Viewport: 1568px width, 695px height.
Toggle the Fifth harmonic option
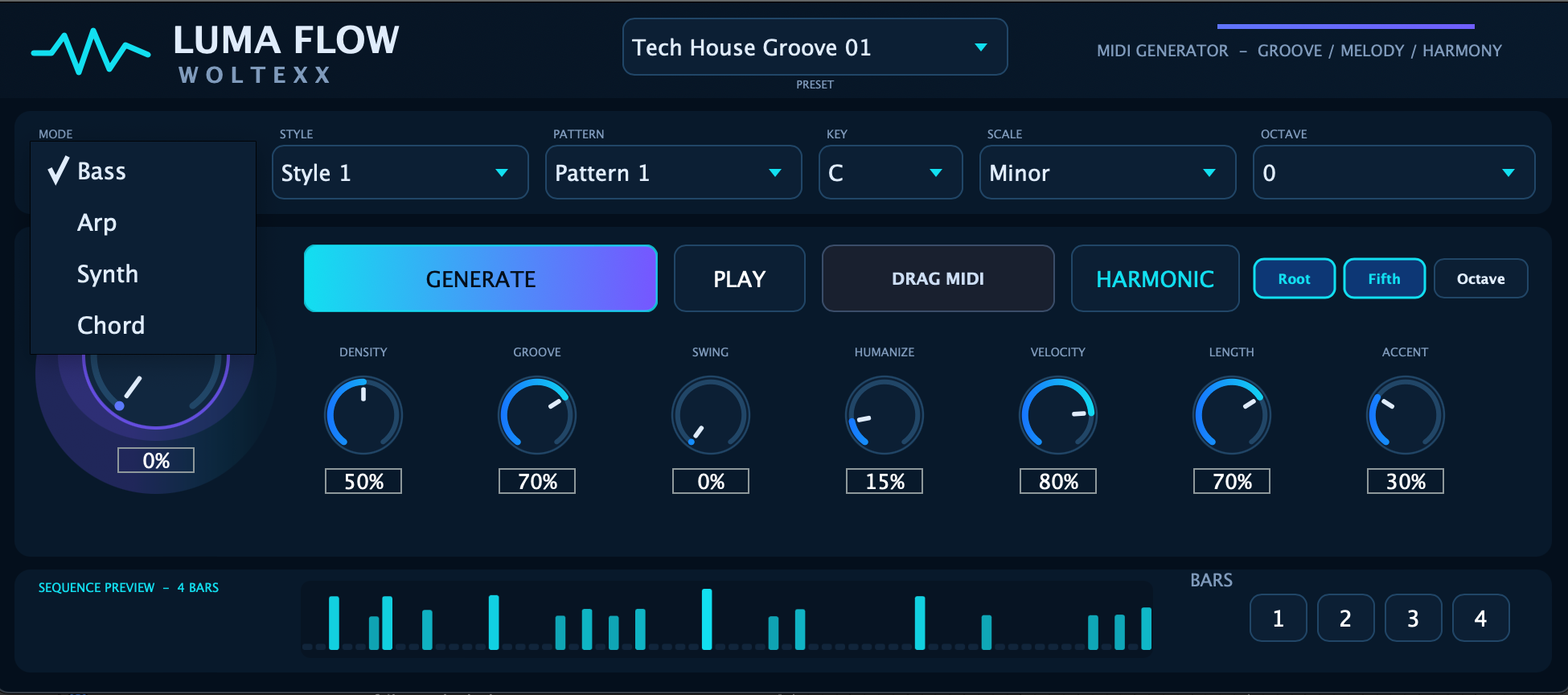tap(1384, 278)
